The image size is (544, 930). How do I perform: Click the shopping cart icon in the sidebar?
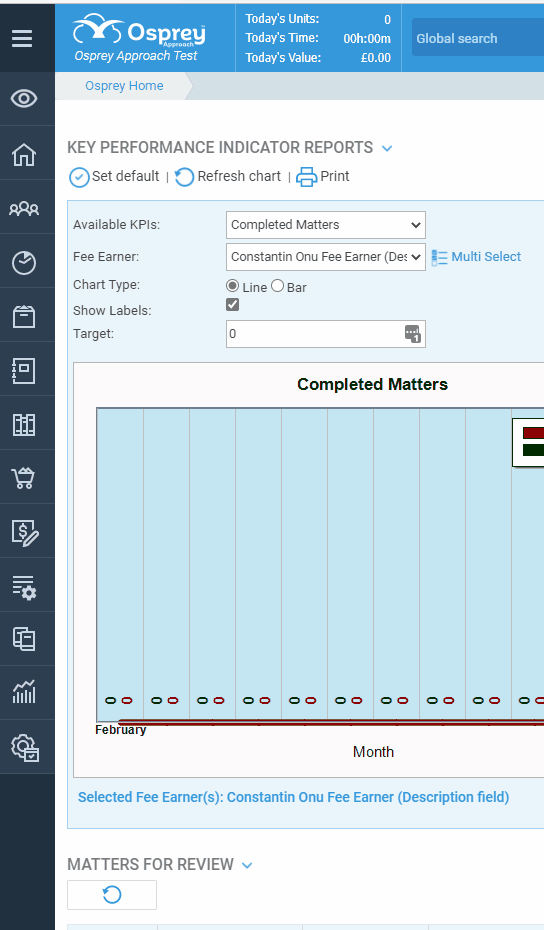(24, 477)
